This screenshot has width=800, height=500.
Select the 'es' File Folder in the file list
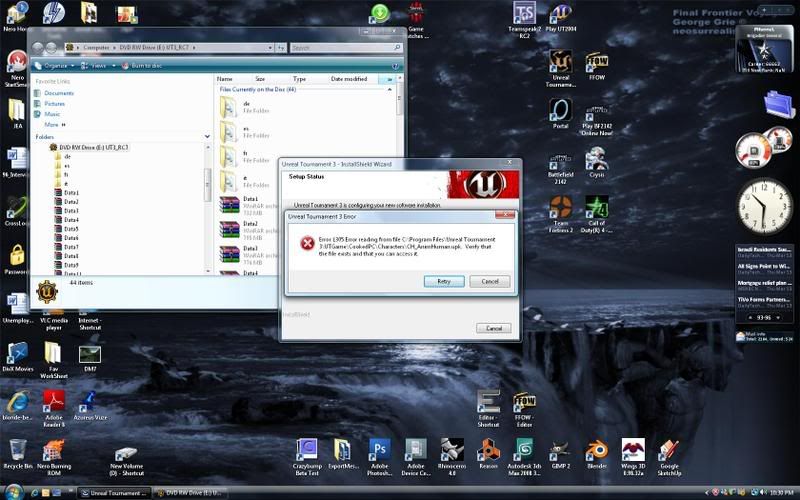tap(246, 132)
